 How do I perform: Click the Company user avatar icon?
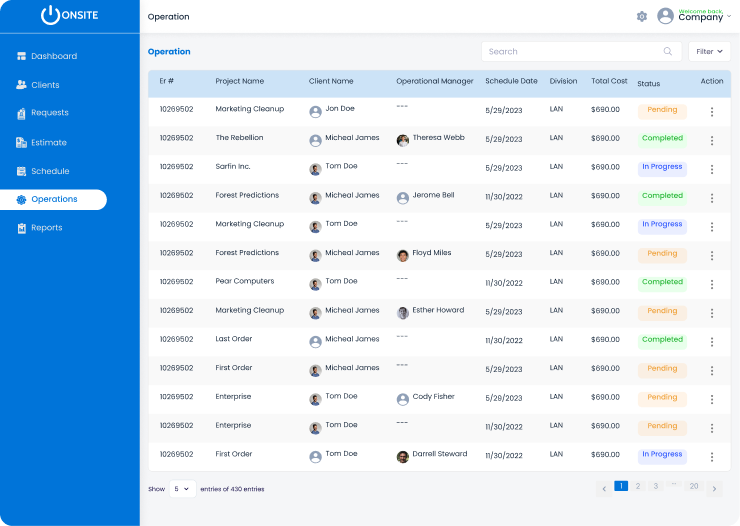point(665,16)
